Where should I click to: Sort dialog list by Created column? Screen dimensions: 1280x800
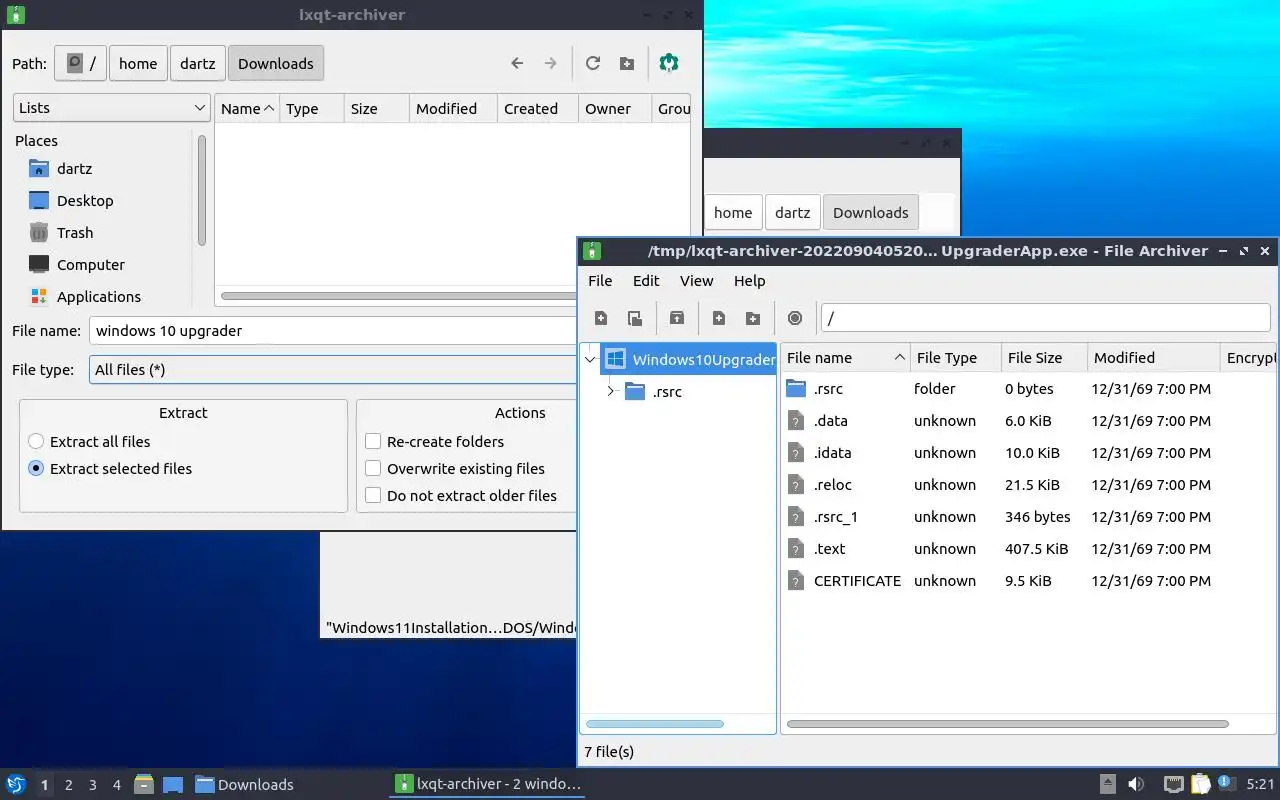537,108
